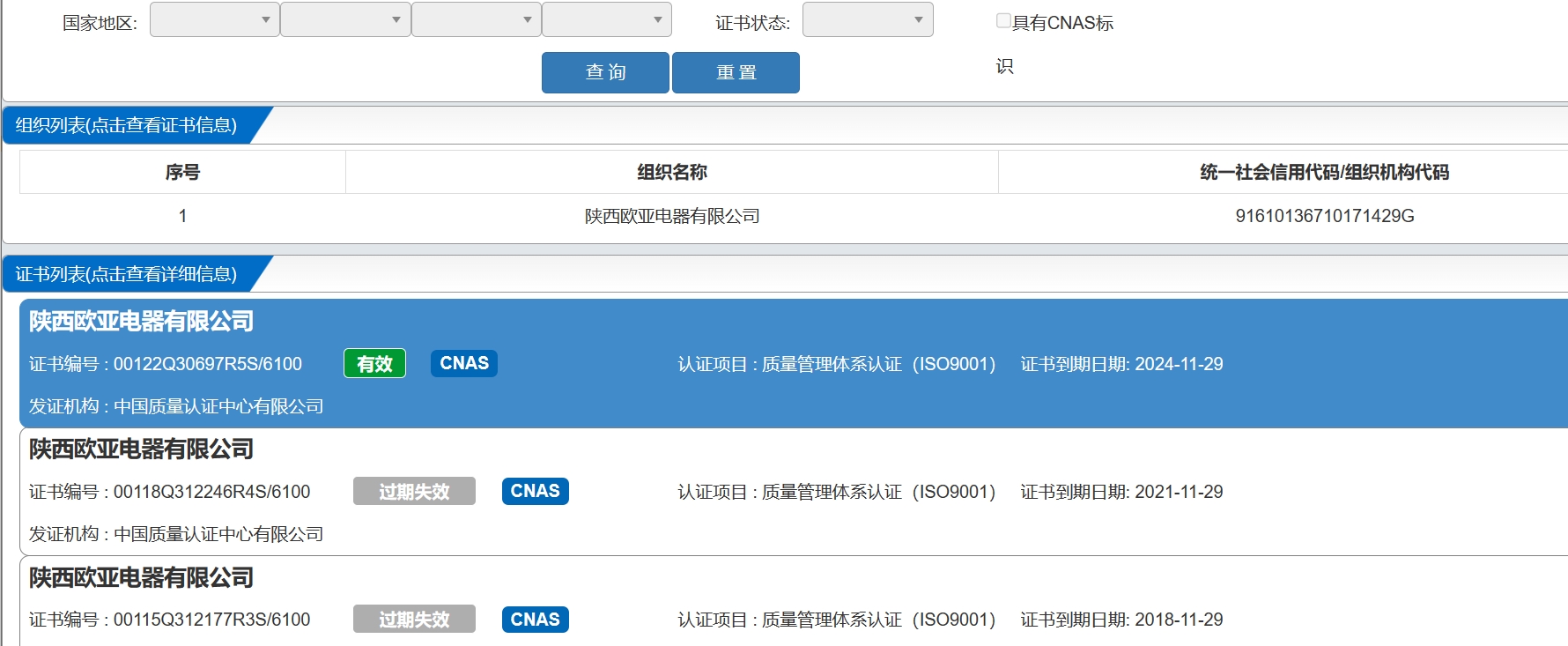
Task: Tick the 具有CNAS标识 checkbox
Action: 1003,20
